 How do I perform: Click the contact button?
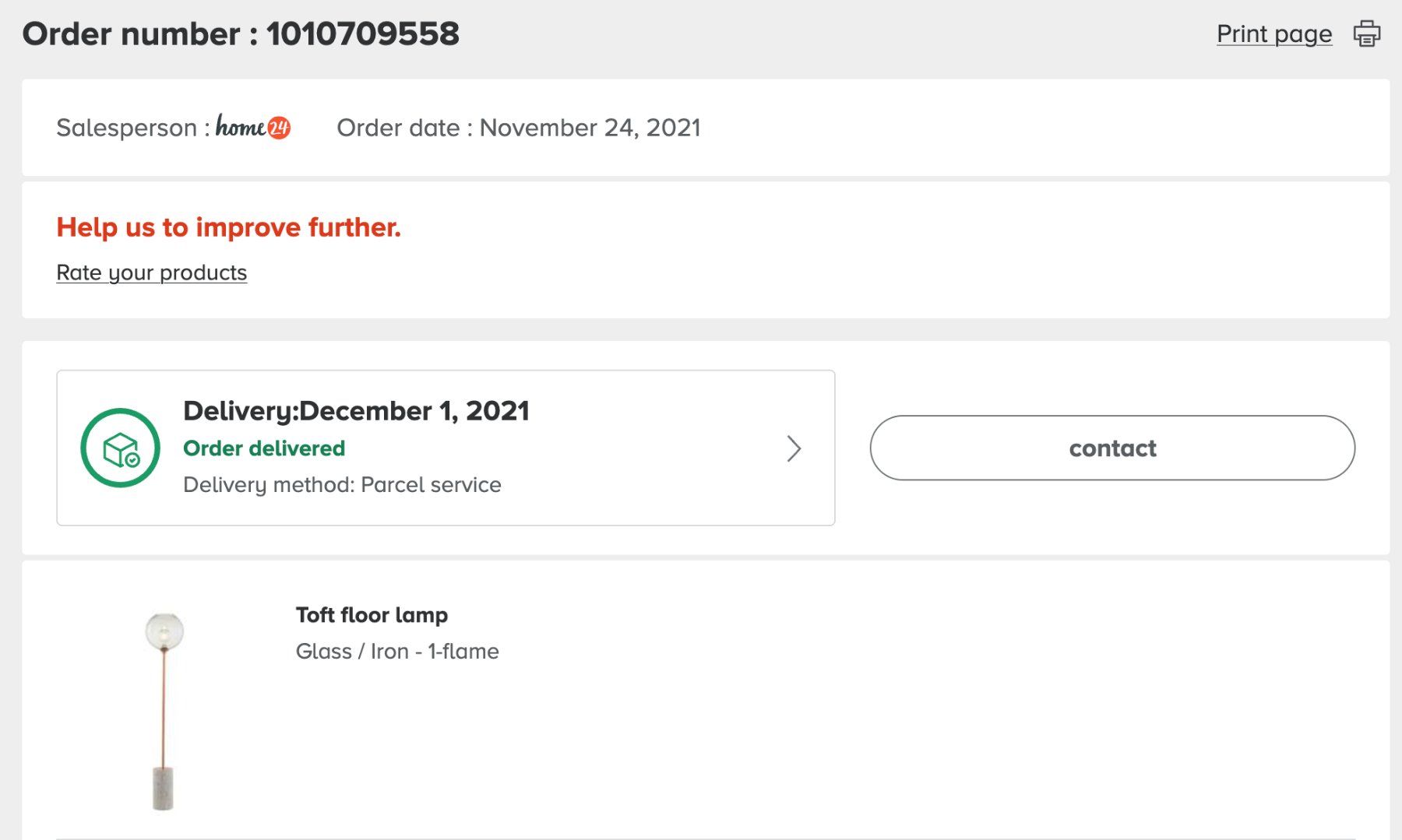point(1112,448)
